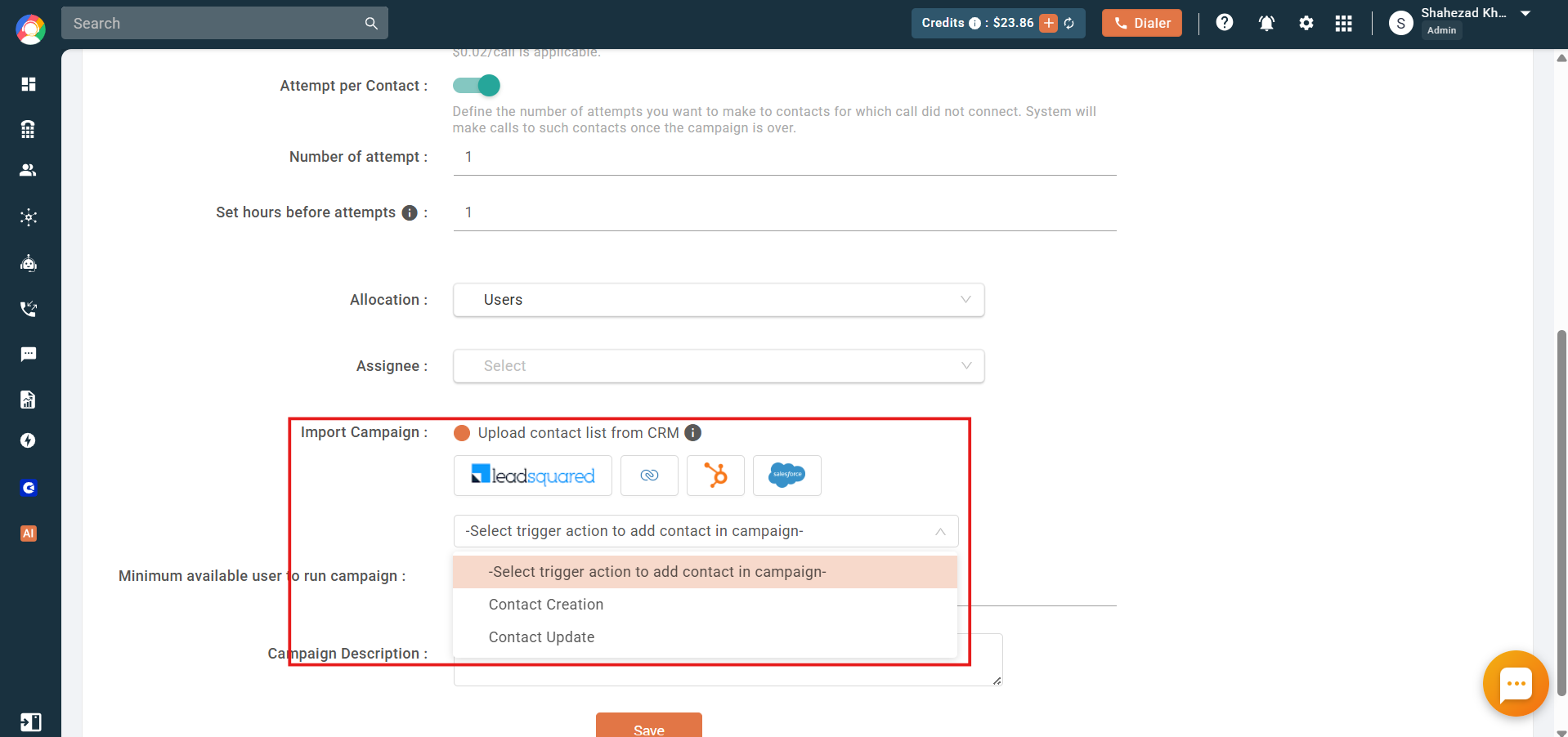1568x737 pixels.
Task: Open the contacts people sidebar icon
Action: coord(29,170)
